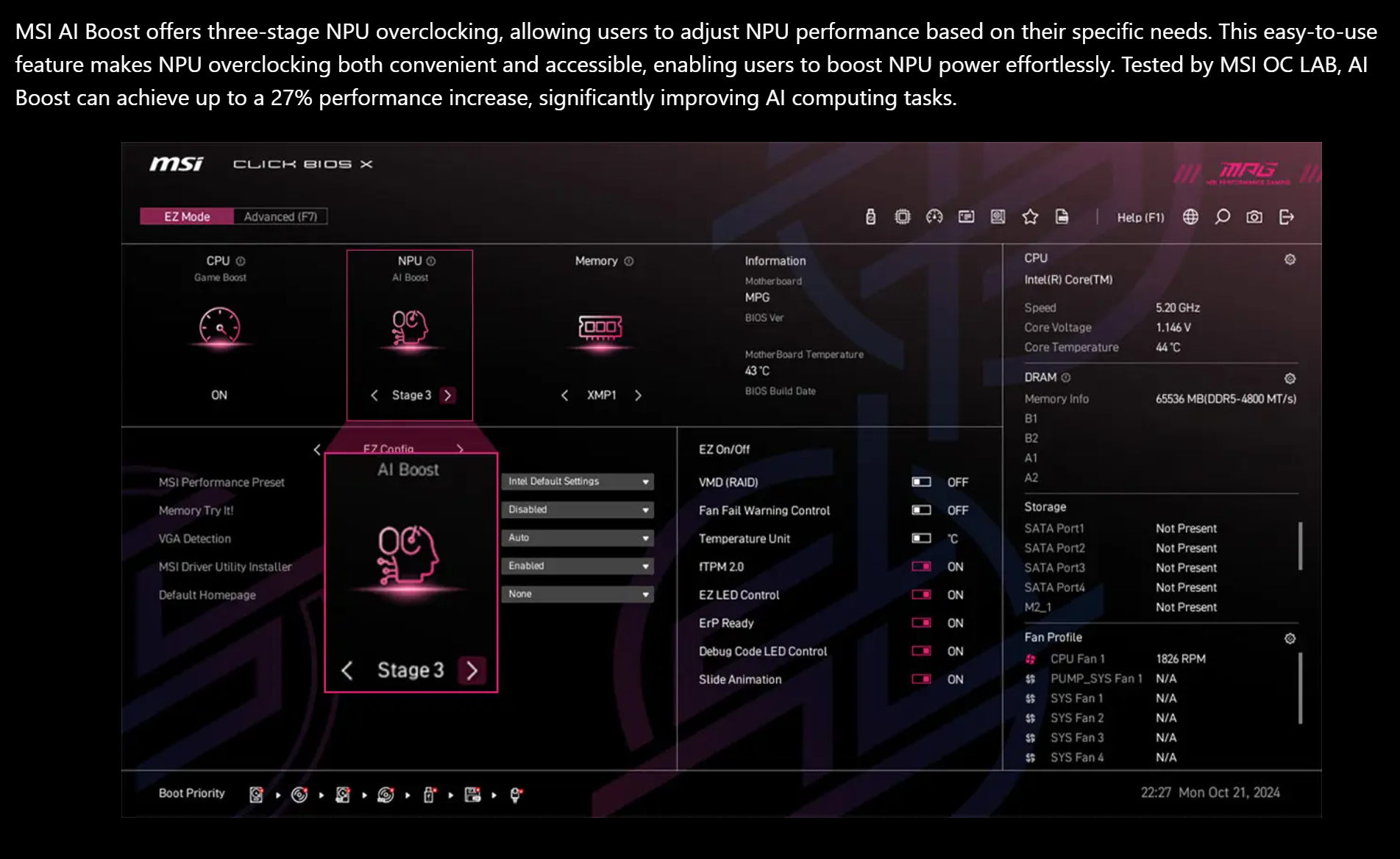Screen dimensions: 1400x859
Task: Select Default Homepage entry
Action: tap(207, 595)
